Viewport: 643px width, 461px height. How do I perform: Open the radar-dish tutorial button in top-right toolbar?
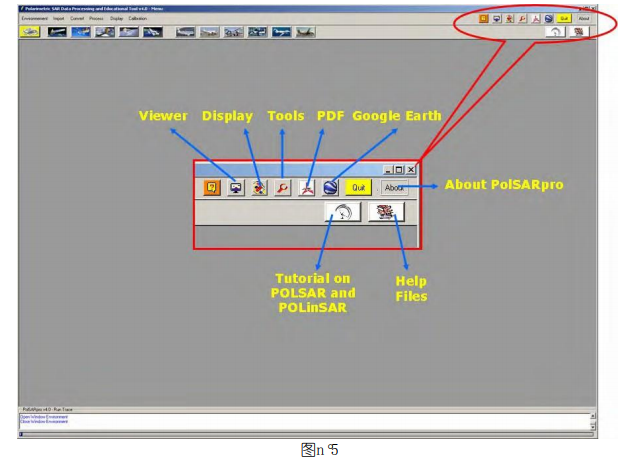(555, 32)
